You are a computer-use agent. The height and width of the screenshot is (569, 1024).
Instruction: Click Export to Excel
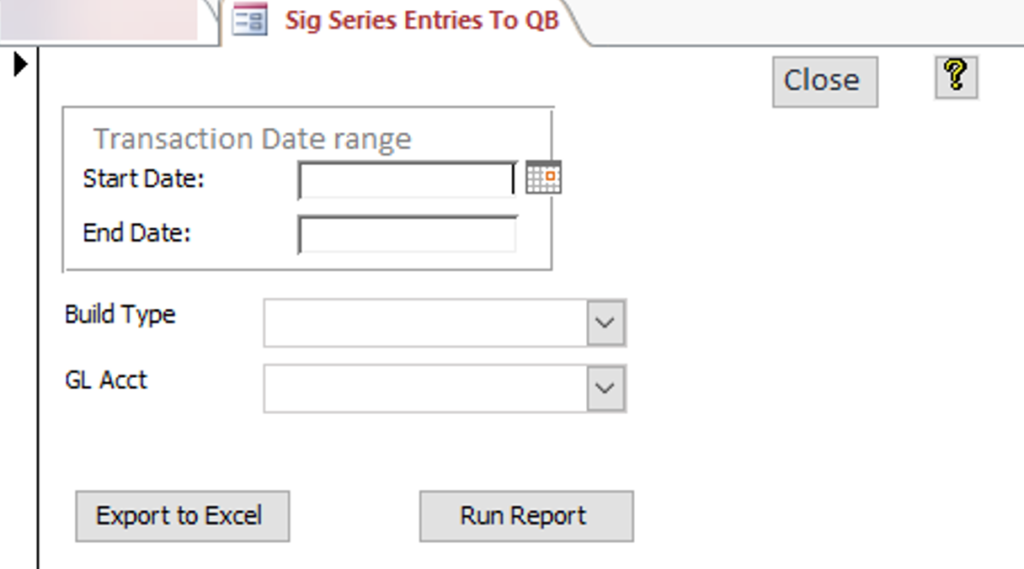pyautogui.click(x=182, y=516)
